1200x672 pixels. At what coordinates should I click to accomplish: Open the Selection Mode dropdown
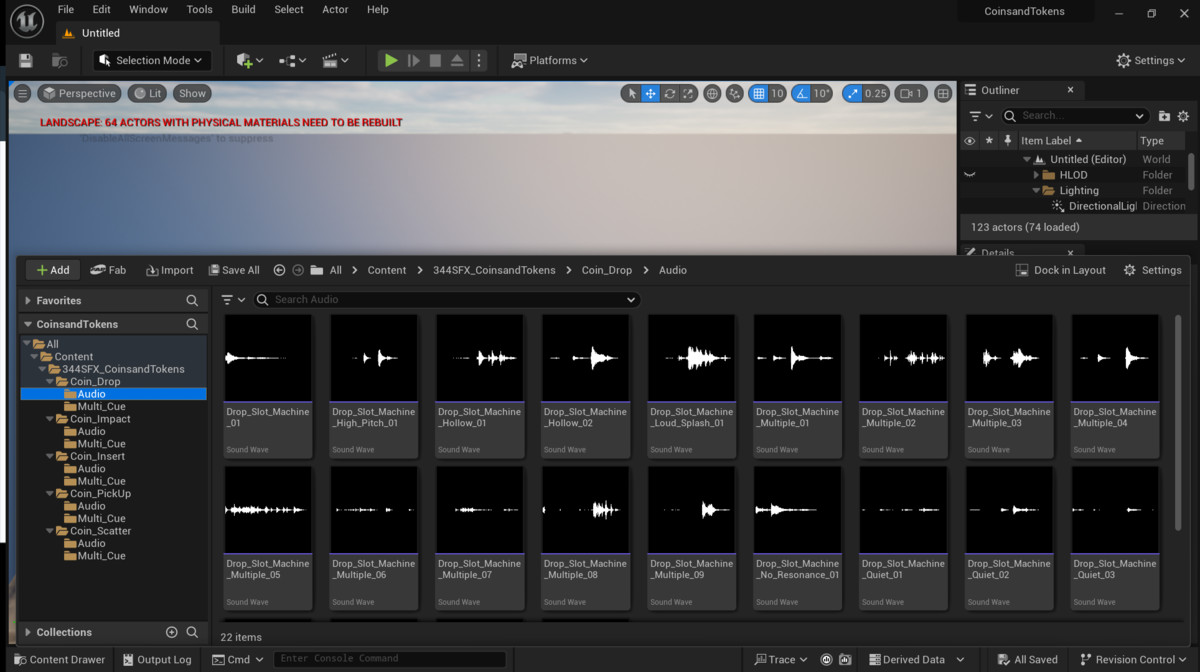152,61
